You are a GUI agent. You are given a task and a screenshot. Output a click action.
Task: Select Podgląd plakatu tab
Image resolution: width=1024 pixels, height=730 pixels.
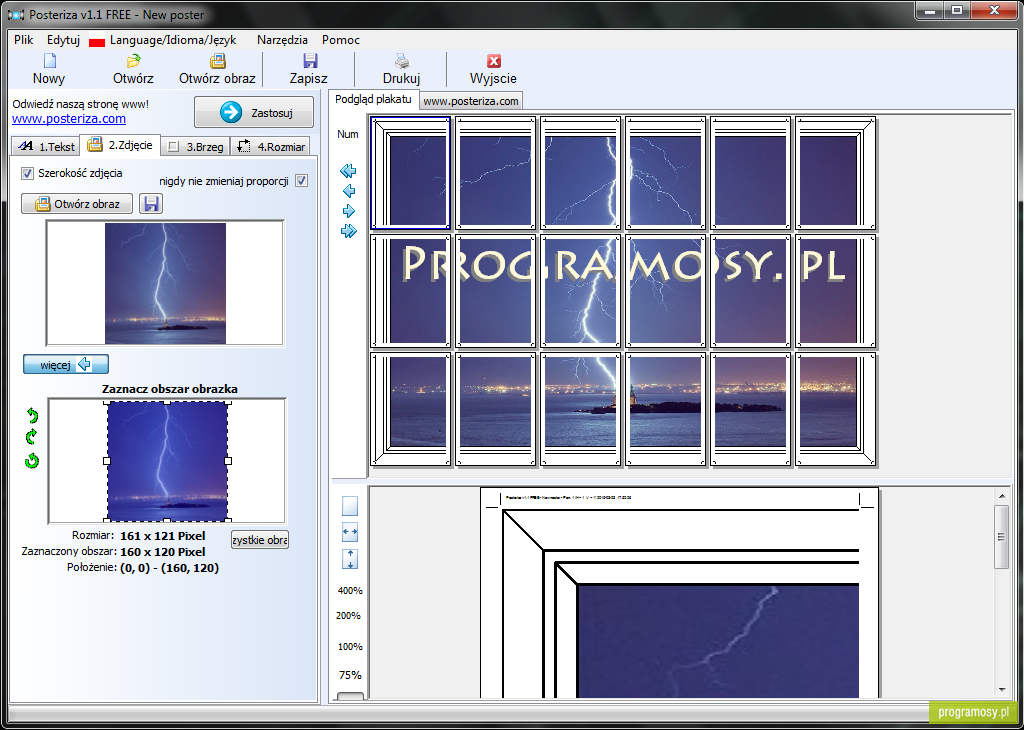[x=373, y=99]
